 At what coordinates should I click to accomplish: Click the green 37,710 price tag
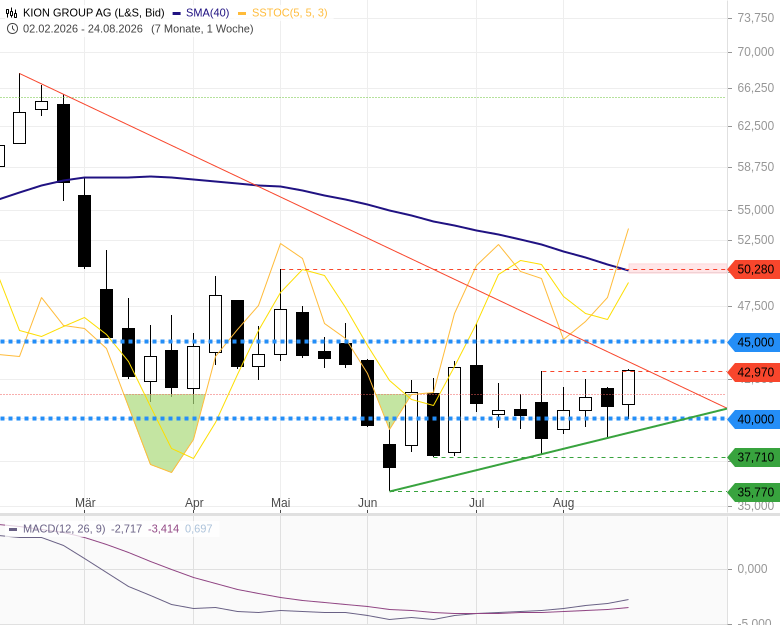click(754, 457)
